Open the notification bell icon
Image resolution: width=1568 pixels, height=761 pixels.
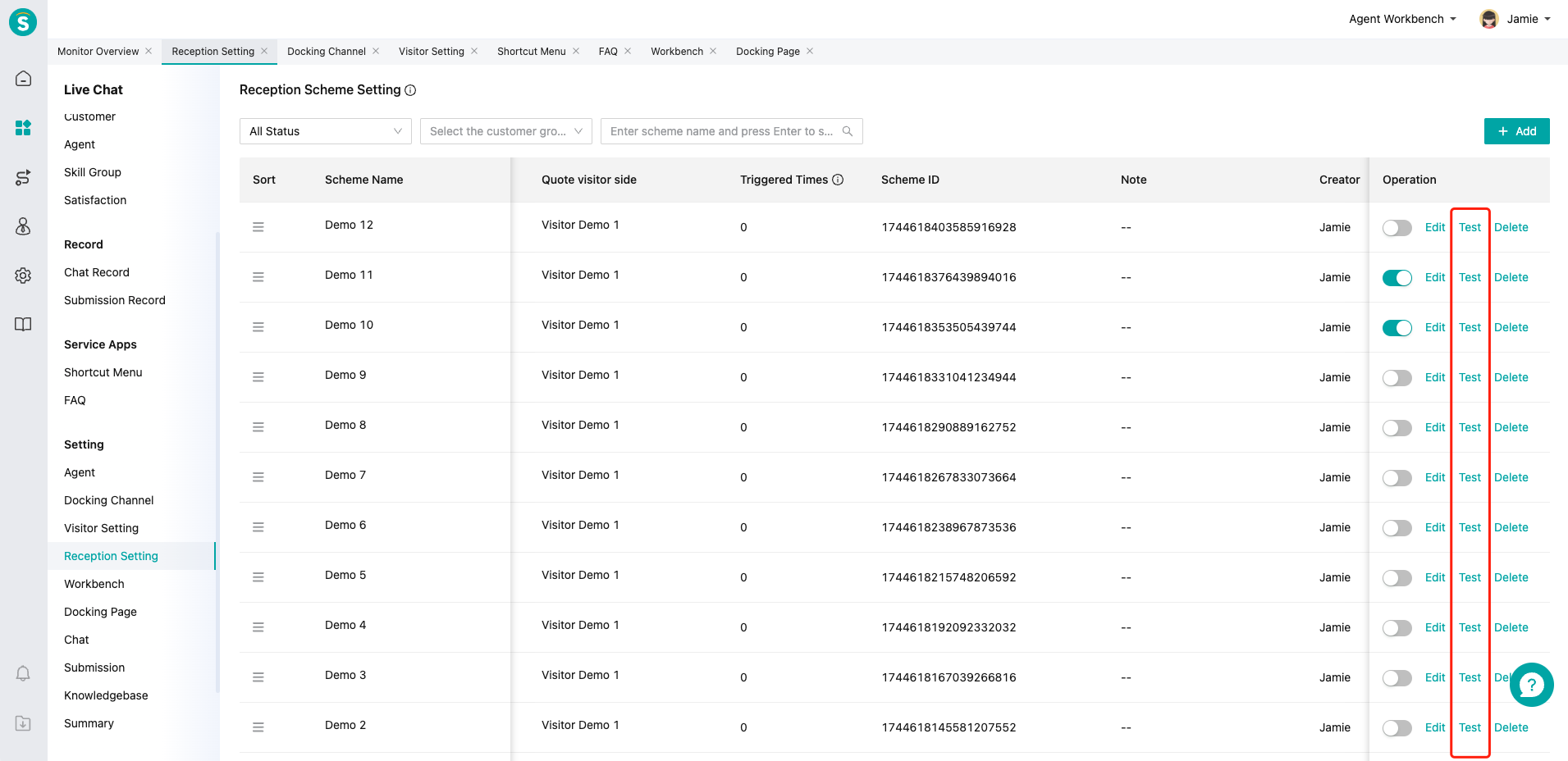click(23, 673)
